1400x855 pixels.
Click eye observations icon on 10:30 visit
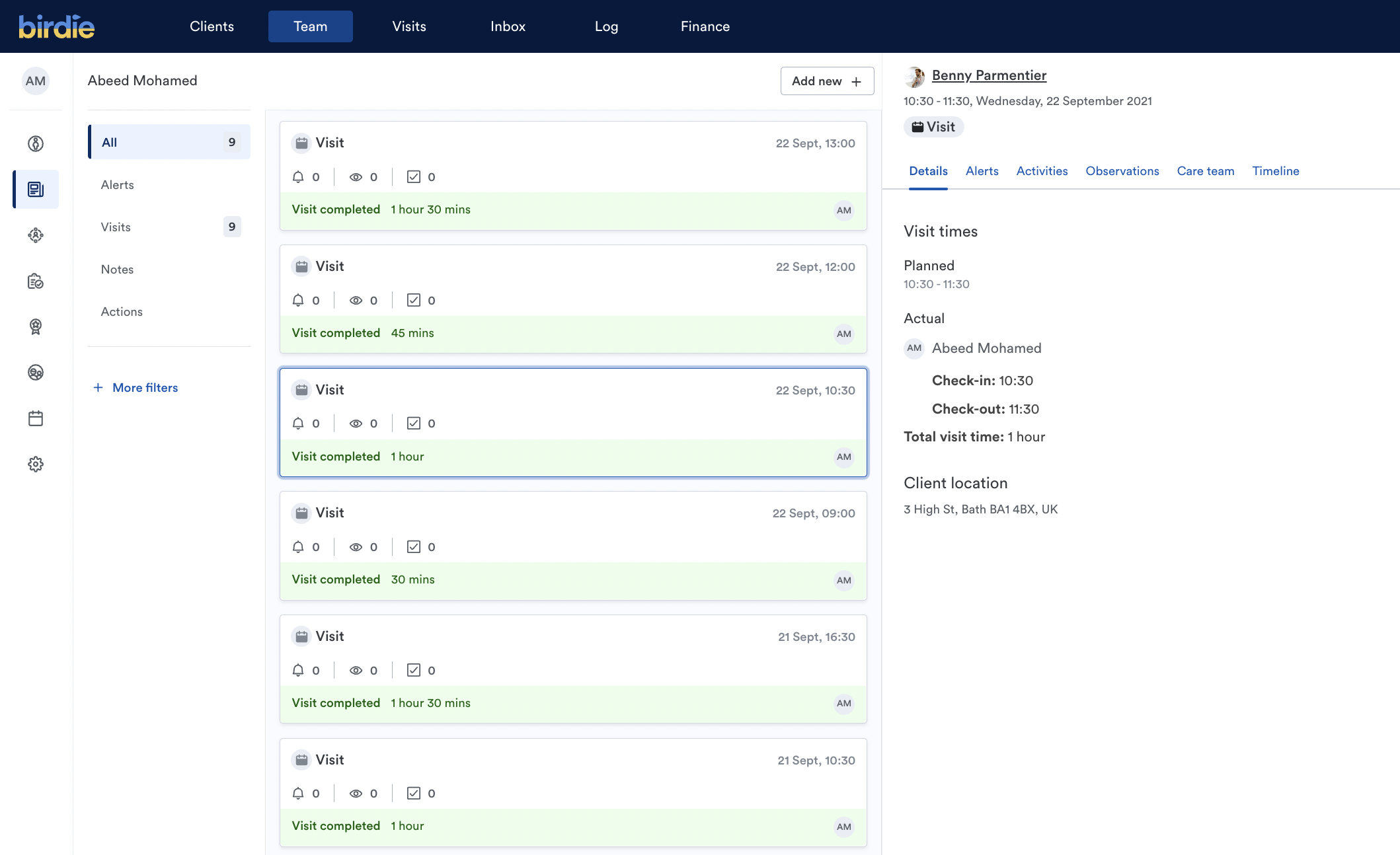coord(356,424)
